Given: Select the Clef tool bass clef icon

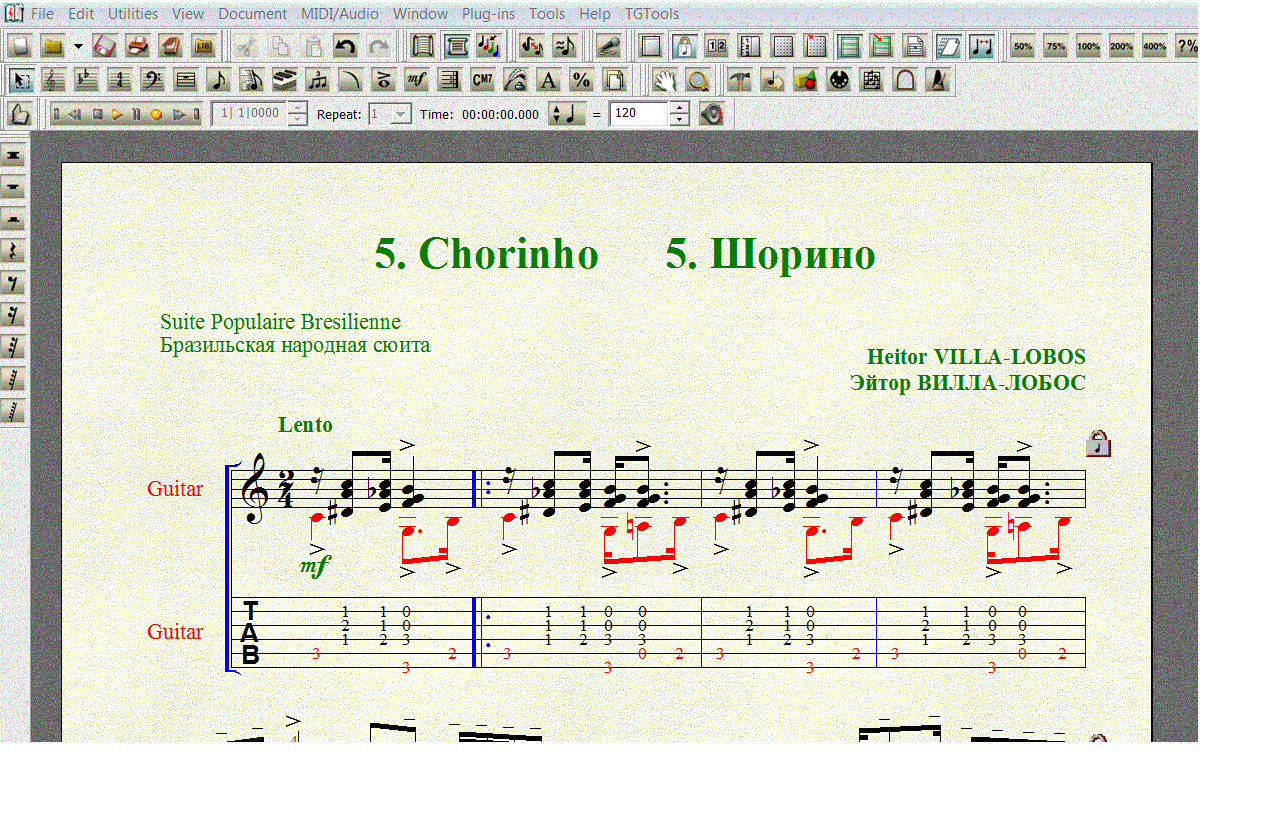Looking at the screenshot, I should click(x=153, y=80).
